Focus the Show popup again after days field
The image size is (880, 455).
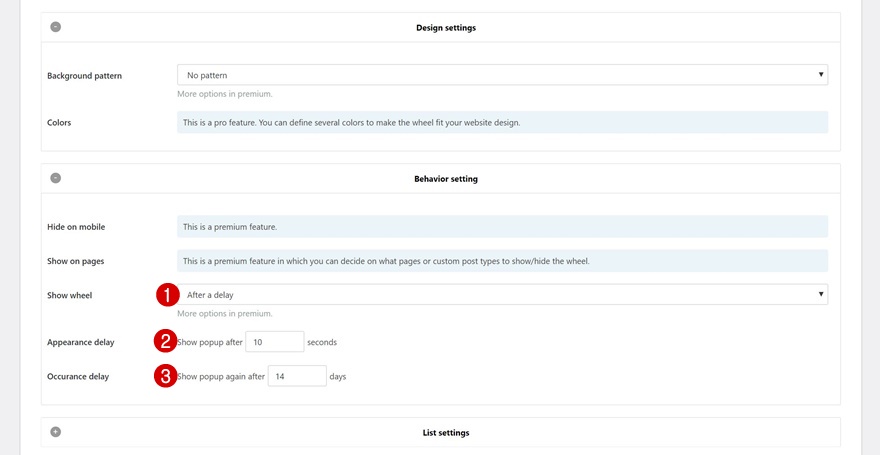coord(297,377)
